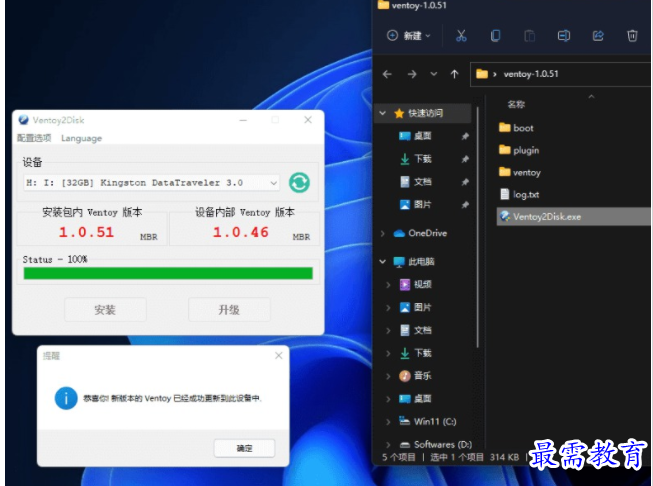Click the 名称 column header
The image size is (653, 486).
tap(516, 104)
